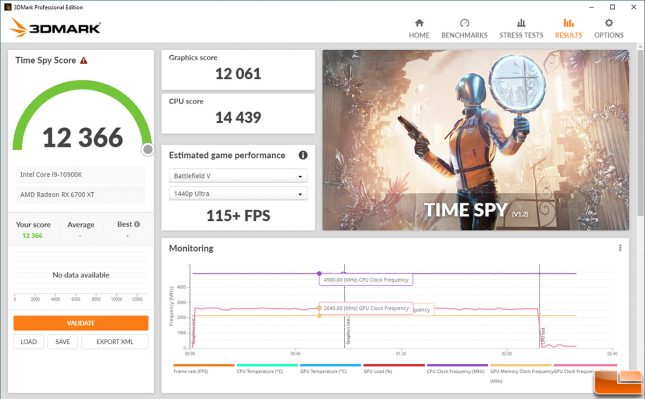Toggle the GPU Load legend line

point(394,368)
